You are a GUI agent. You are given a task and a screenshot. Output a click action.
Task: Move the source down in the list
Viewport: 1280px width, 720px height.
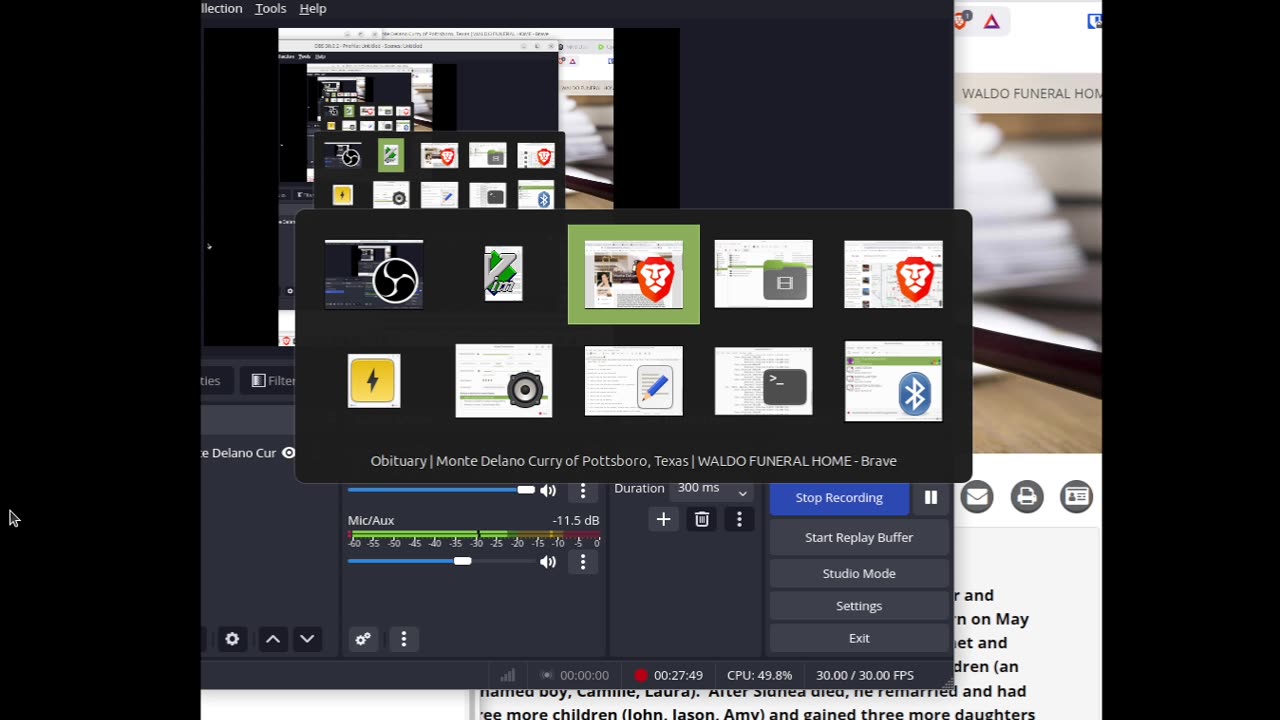307,639
